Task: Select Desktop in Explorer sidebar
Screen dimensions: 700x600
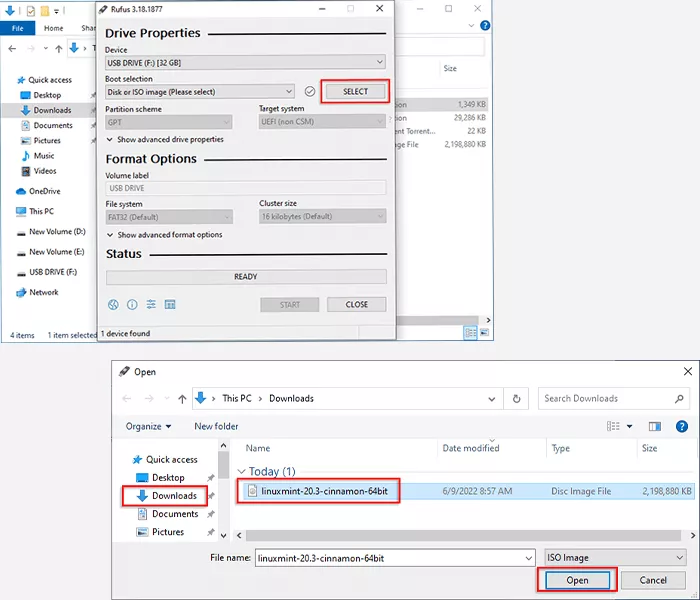Action: (x=41, y=95)
